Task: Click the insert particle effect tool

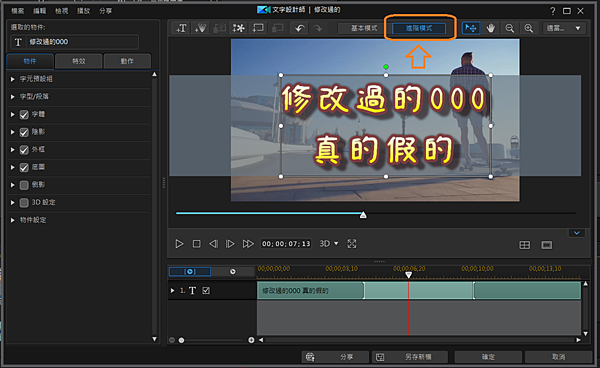Action: tap(200, 28)
